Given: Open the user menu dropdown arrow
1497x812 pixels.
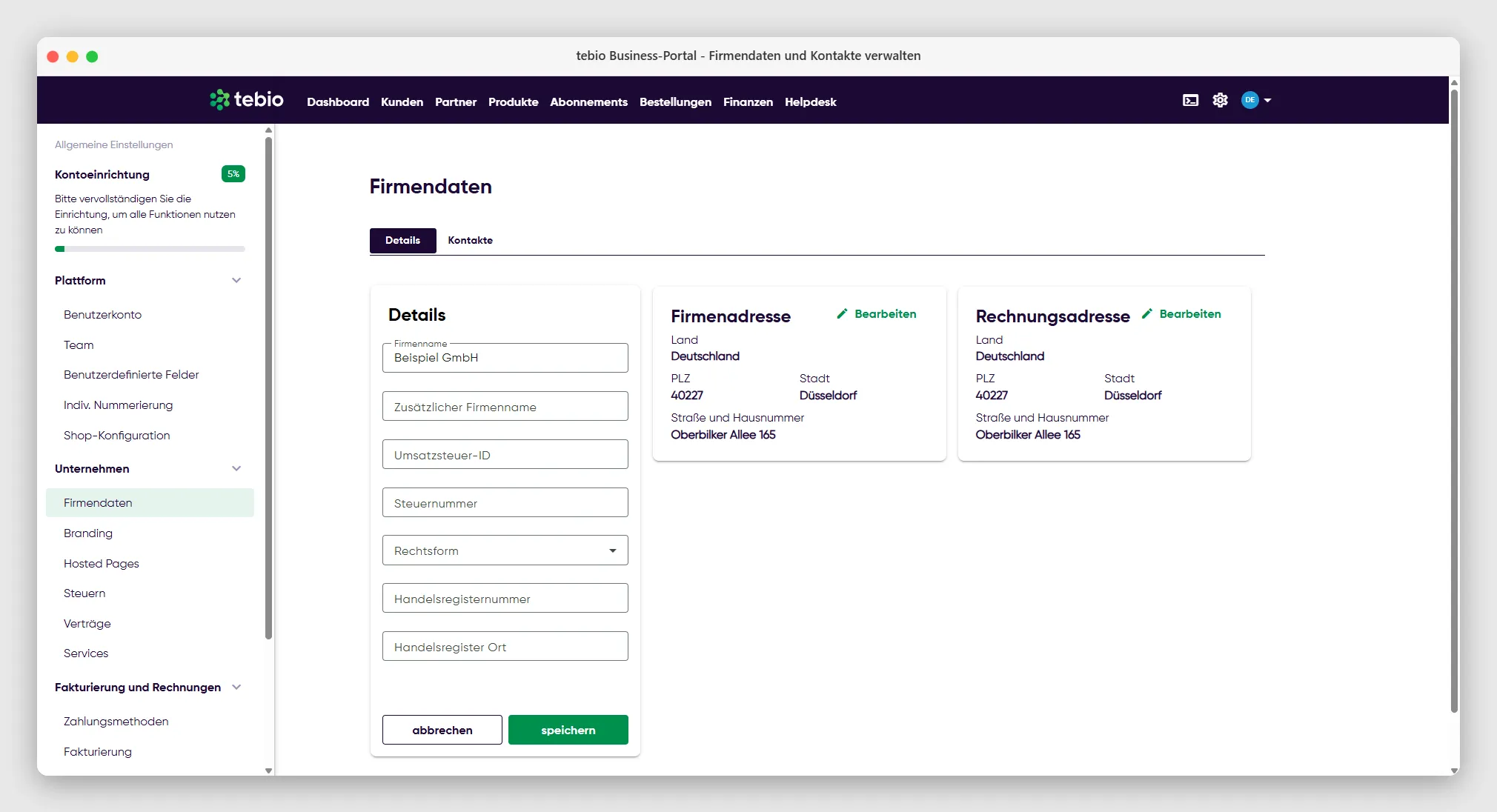Looking at the screenshot, I should pos(1267,100).
